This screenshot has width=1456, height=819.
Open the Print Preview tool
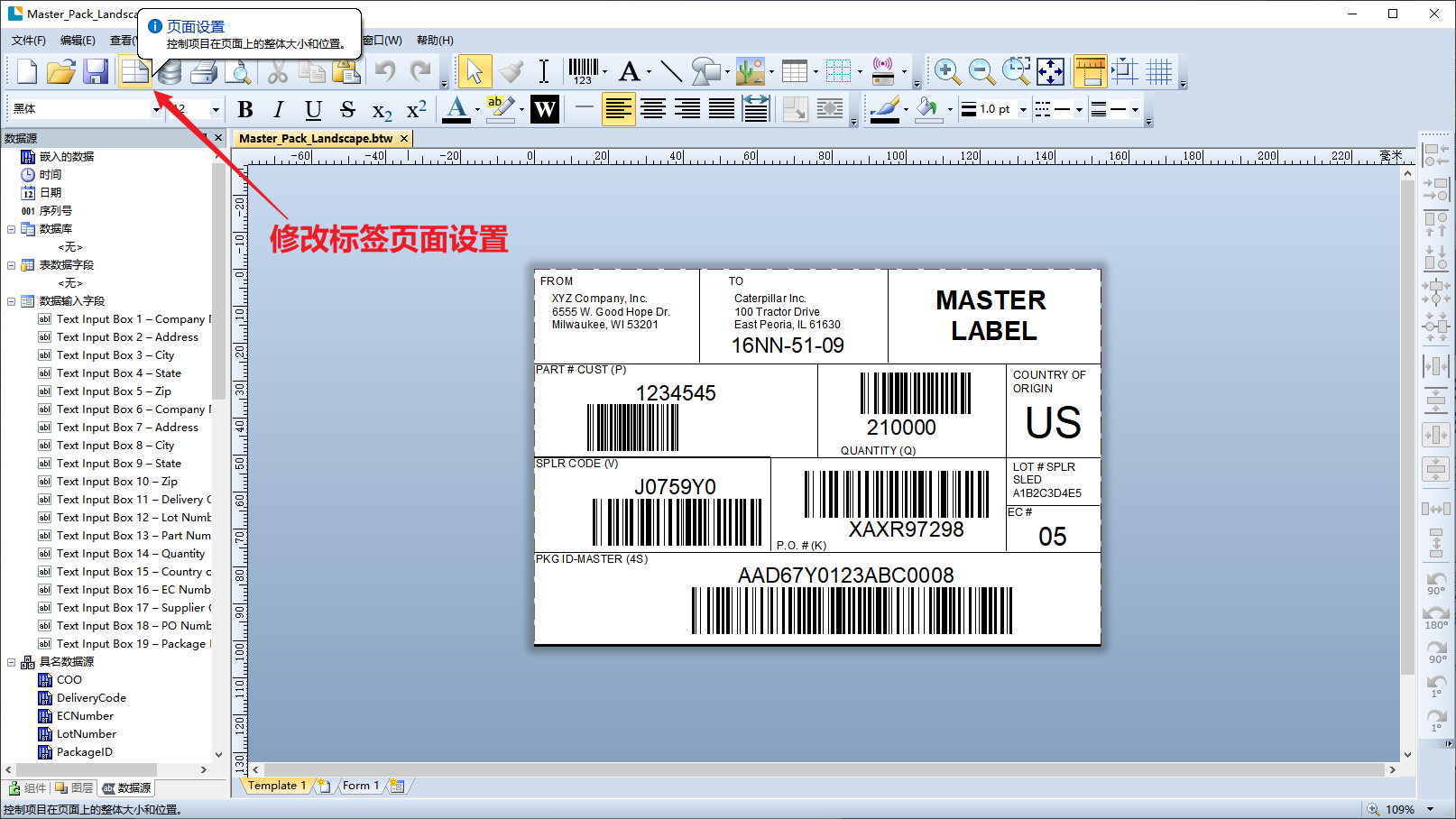(x=239, y=71)
